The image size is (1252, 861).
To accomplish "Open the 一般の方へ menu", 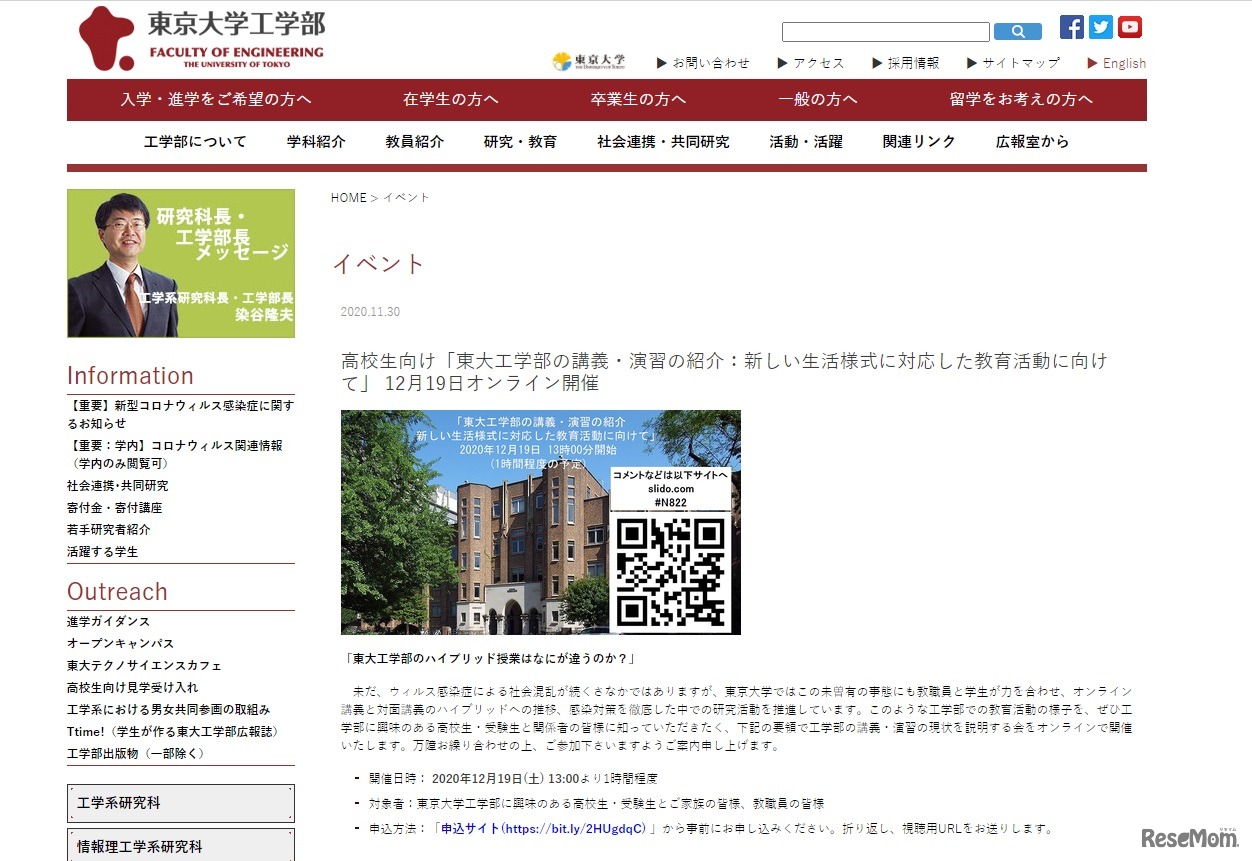I will (816, 100).
